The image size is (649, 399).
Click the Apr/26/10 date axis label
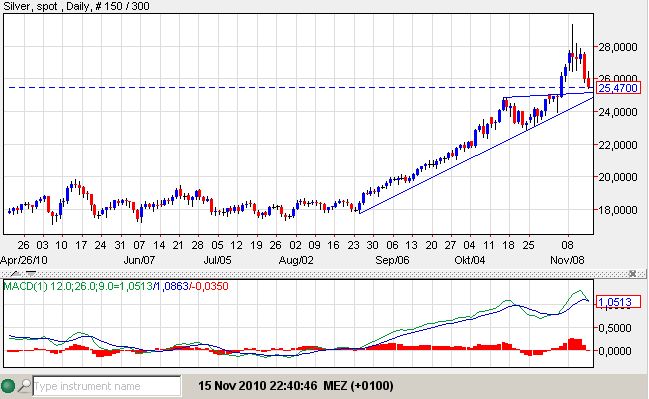(x=24, y=260)
